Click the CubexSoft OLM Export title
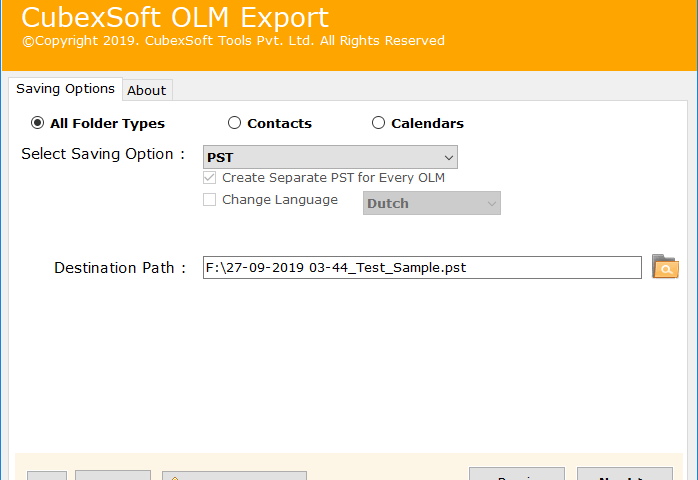The width and height of the screenshot is (698, 480). click(175, 17)
